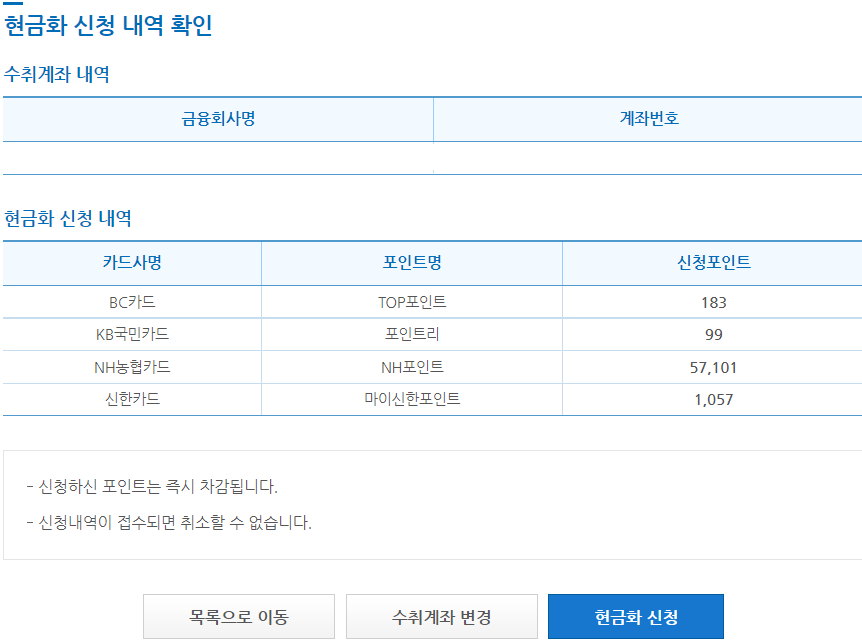The width and height of the screenshot is (862, 641).
Task: Click the 금융회사명 column header
Action: click(219, 119)
